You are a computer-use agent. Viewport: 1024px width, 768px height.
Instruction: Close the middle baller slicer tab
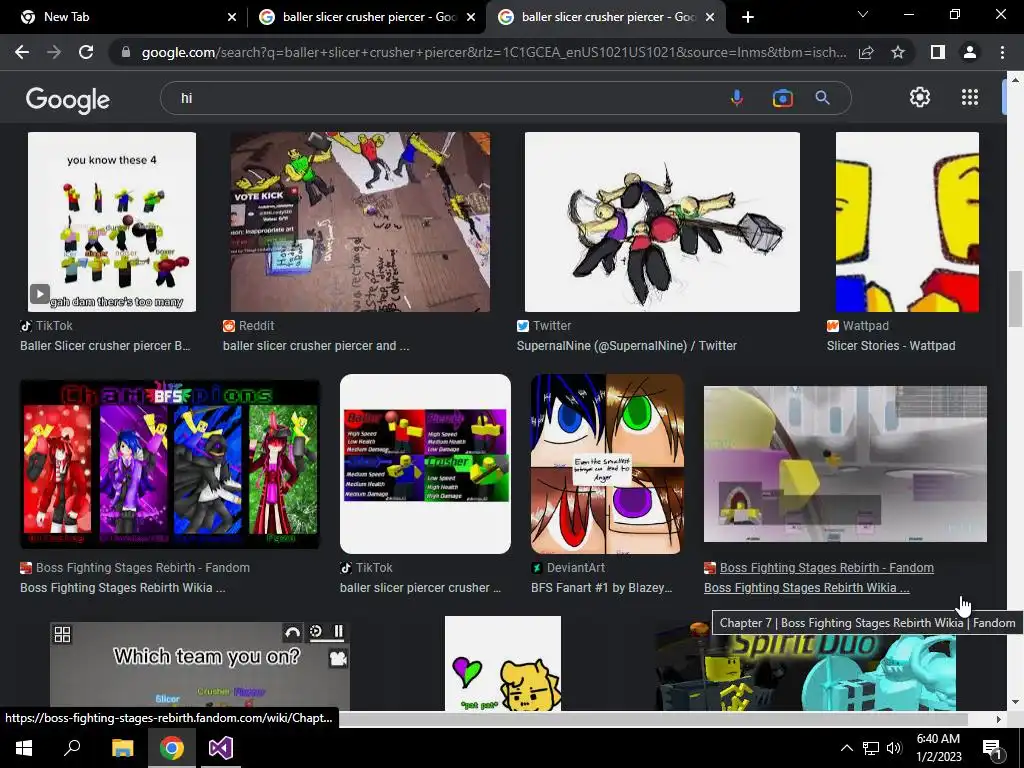coord(471,17)
